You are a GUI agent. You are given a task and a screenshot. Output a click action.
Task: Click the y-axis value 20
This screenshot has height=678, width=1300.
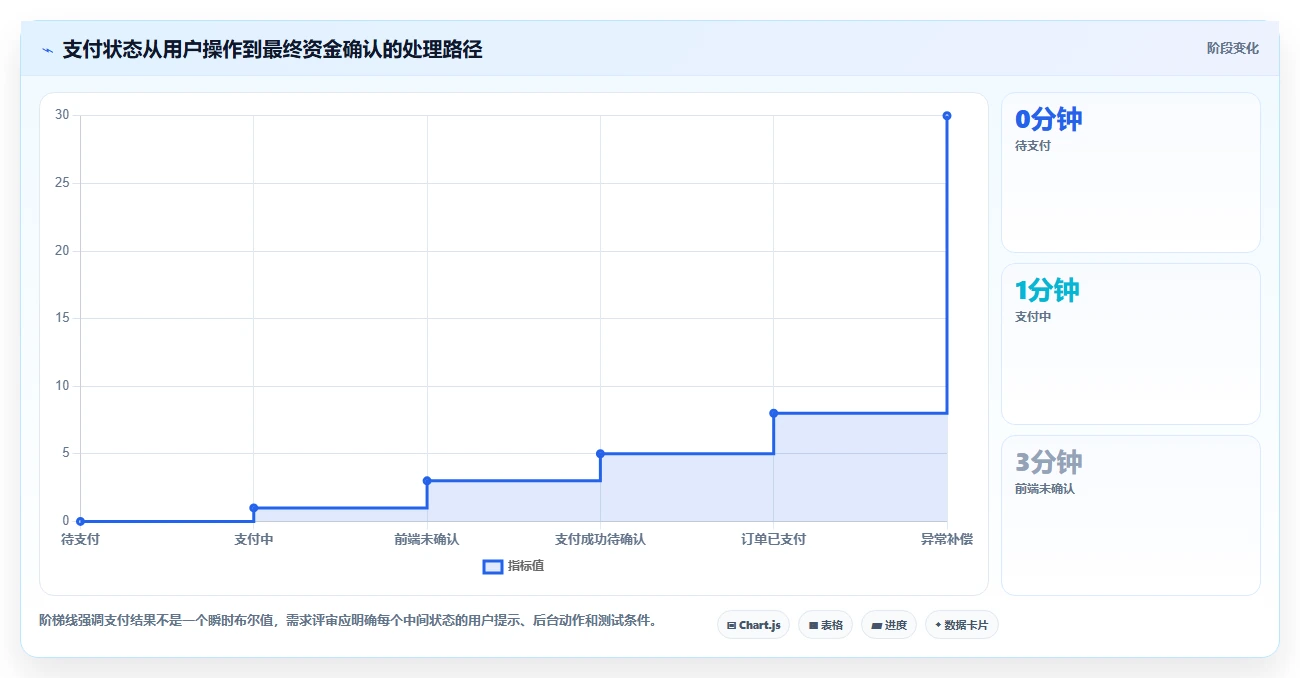(x=62, y=250)
